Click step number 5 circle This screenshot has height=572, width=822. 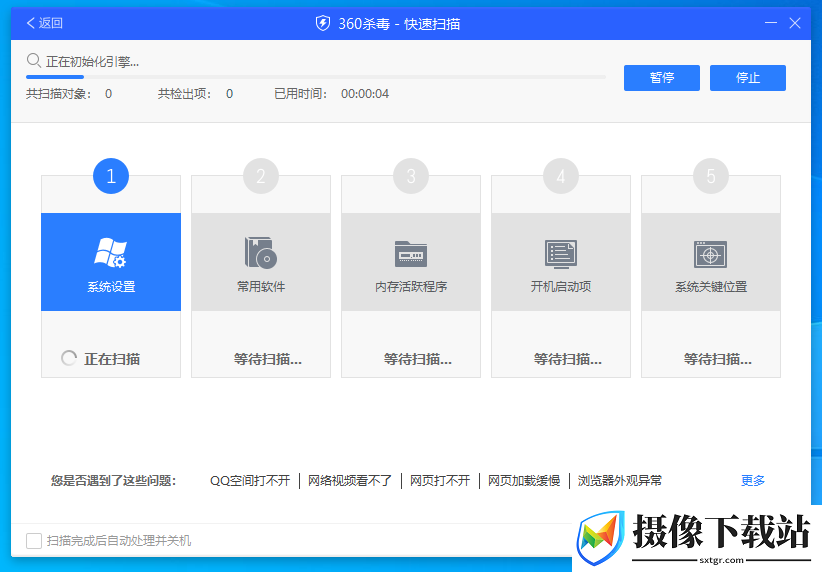coord(710,176)
